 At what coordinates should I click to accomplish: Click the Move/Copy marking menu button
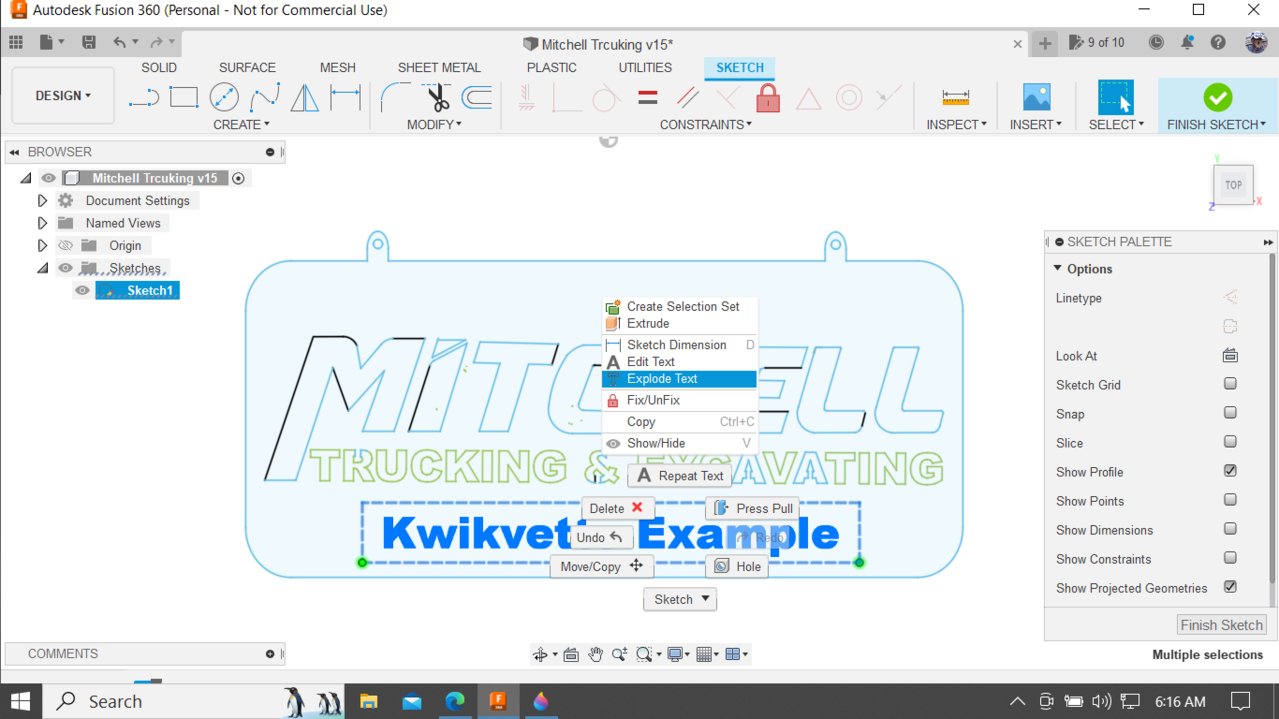point(601,566)
